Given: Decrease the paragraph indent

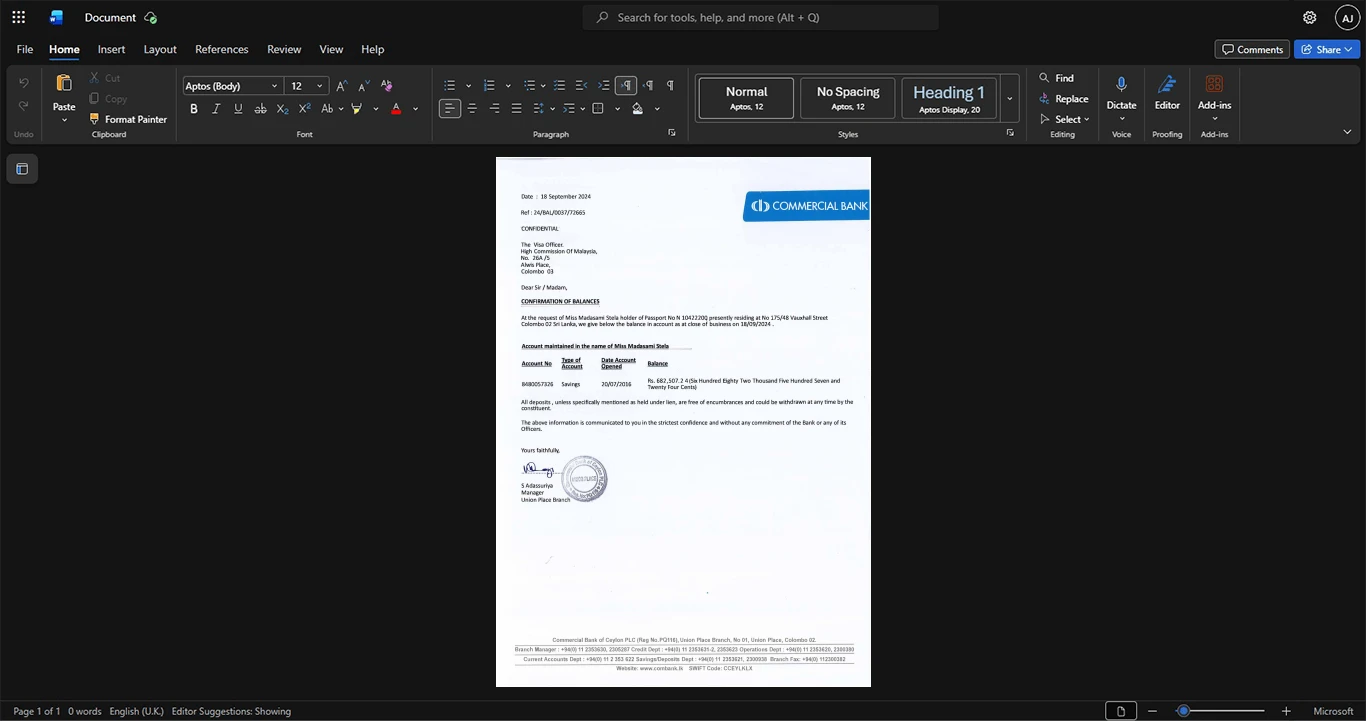Looking at the screenshot, I should (x=582, y=86).
